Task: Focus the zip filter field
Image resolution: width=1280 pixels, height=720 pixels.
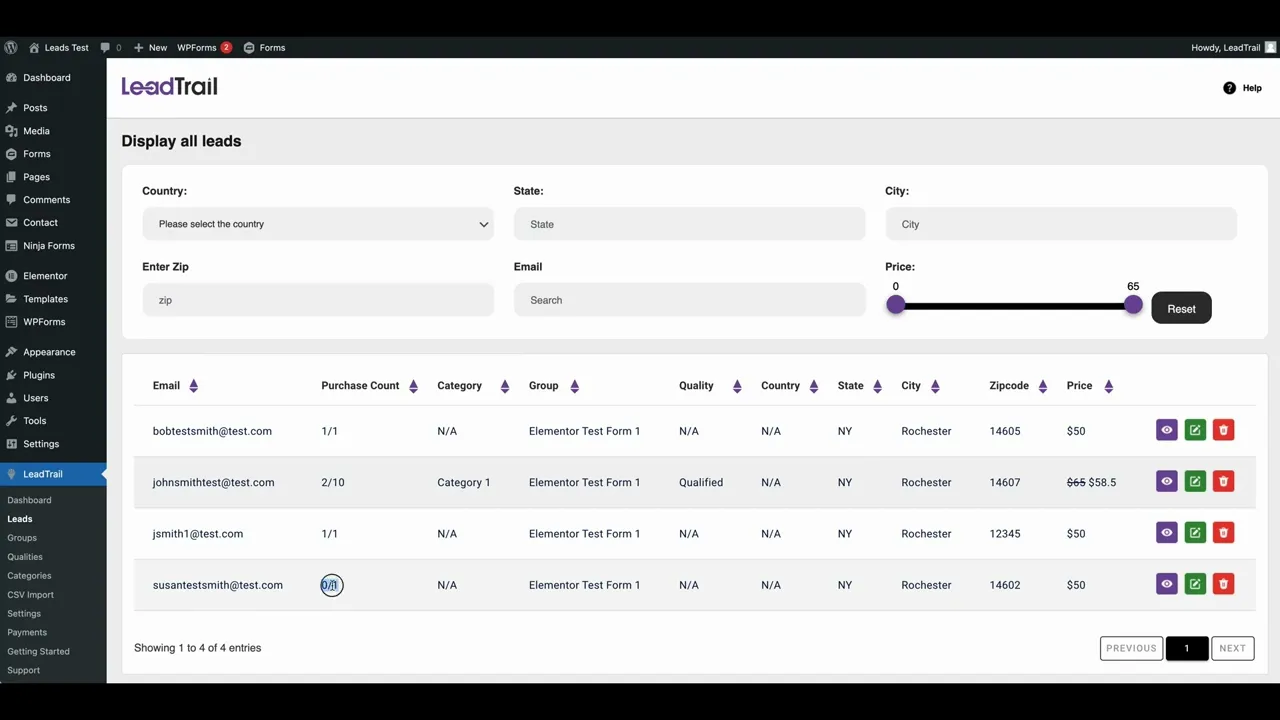Action: tap(318, 300)
